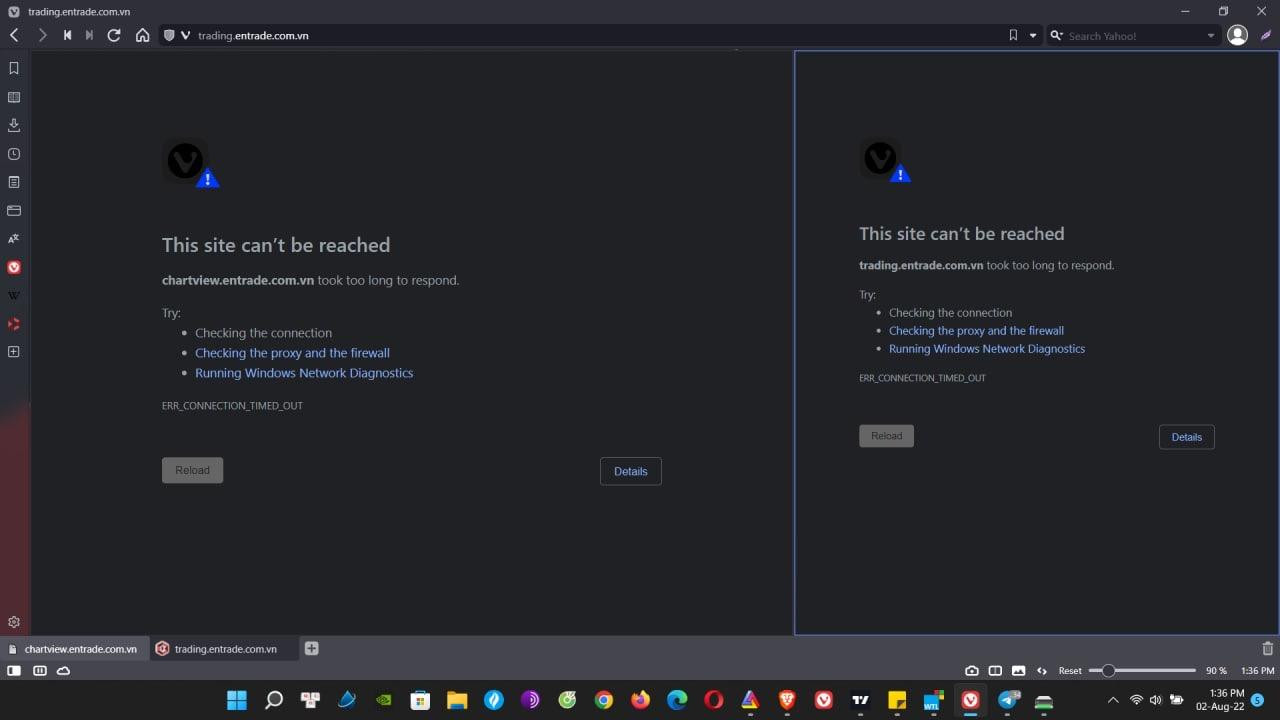Toggle images and animations in status bar
This screenshot has height=720, width=1280.
coord(1018,671)
